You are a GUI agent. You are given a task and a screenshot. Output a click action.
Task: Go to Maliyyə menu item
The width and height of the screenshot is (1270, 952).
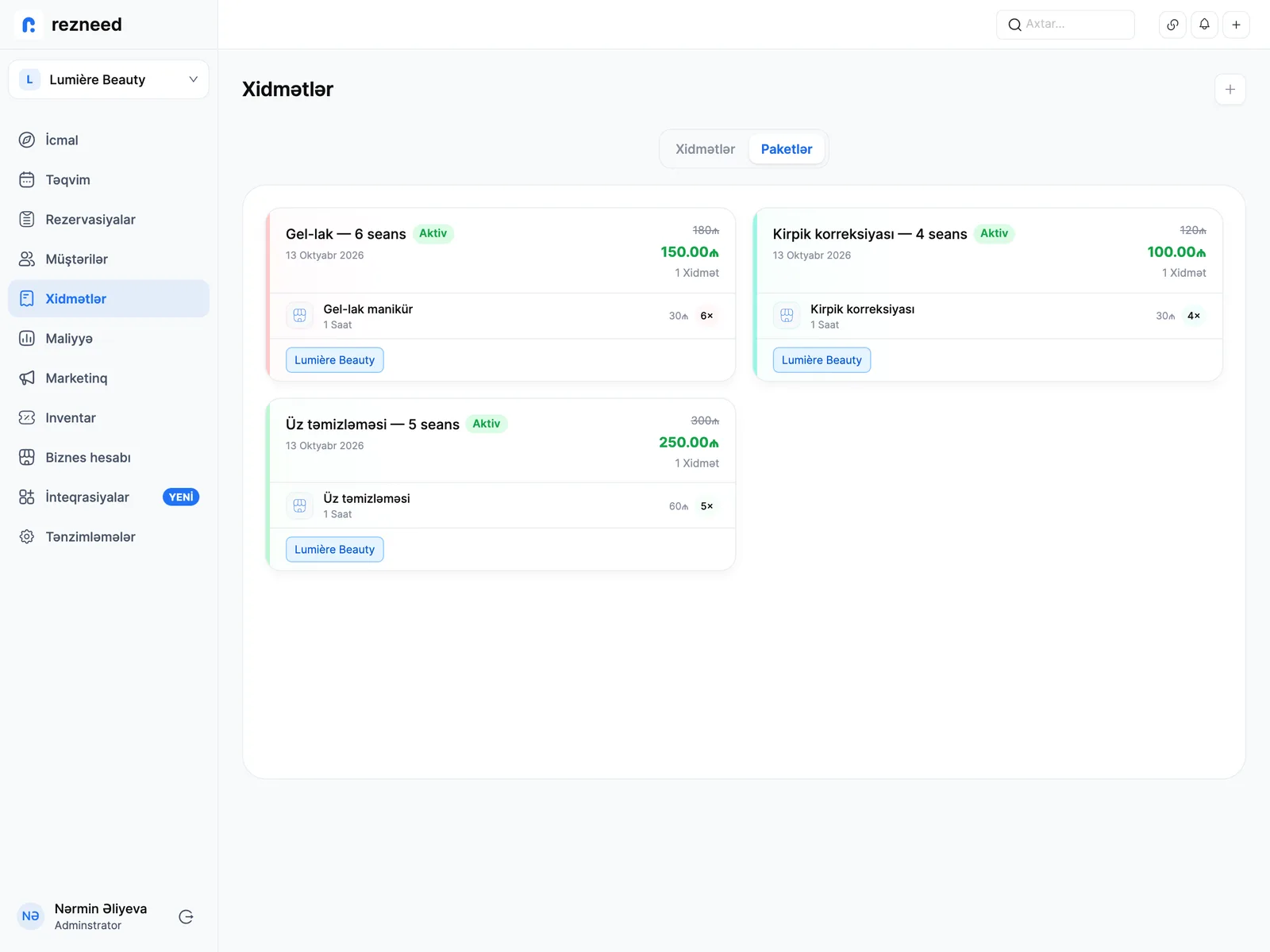click(109, 339)
